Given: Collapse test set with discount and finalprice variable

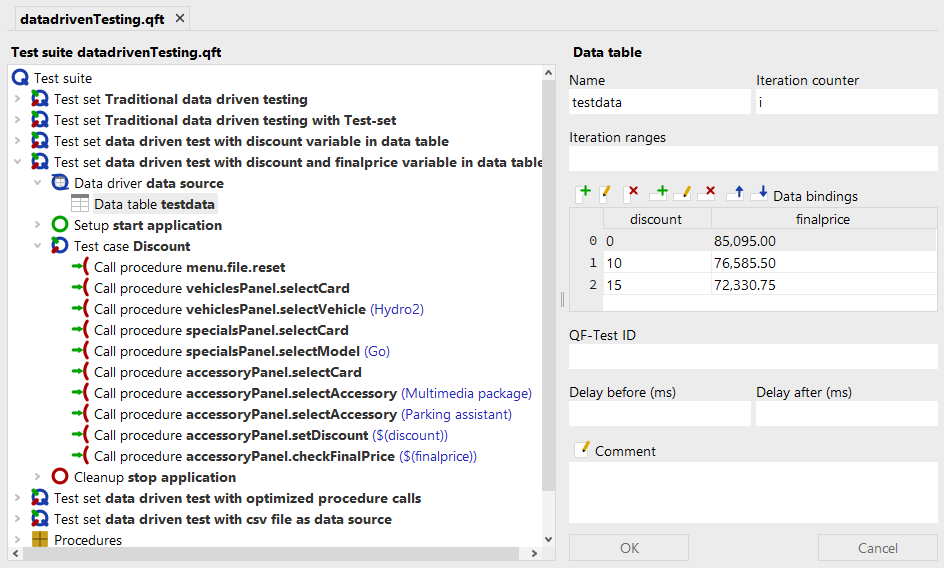Looking at the screenshot, I should [17, 162].
